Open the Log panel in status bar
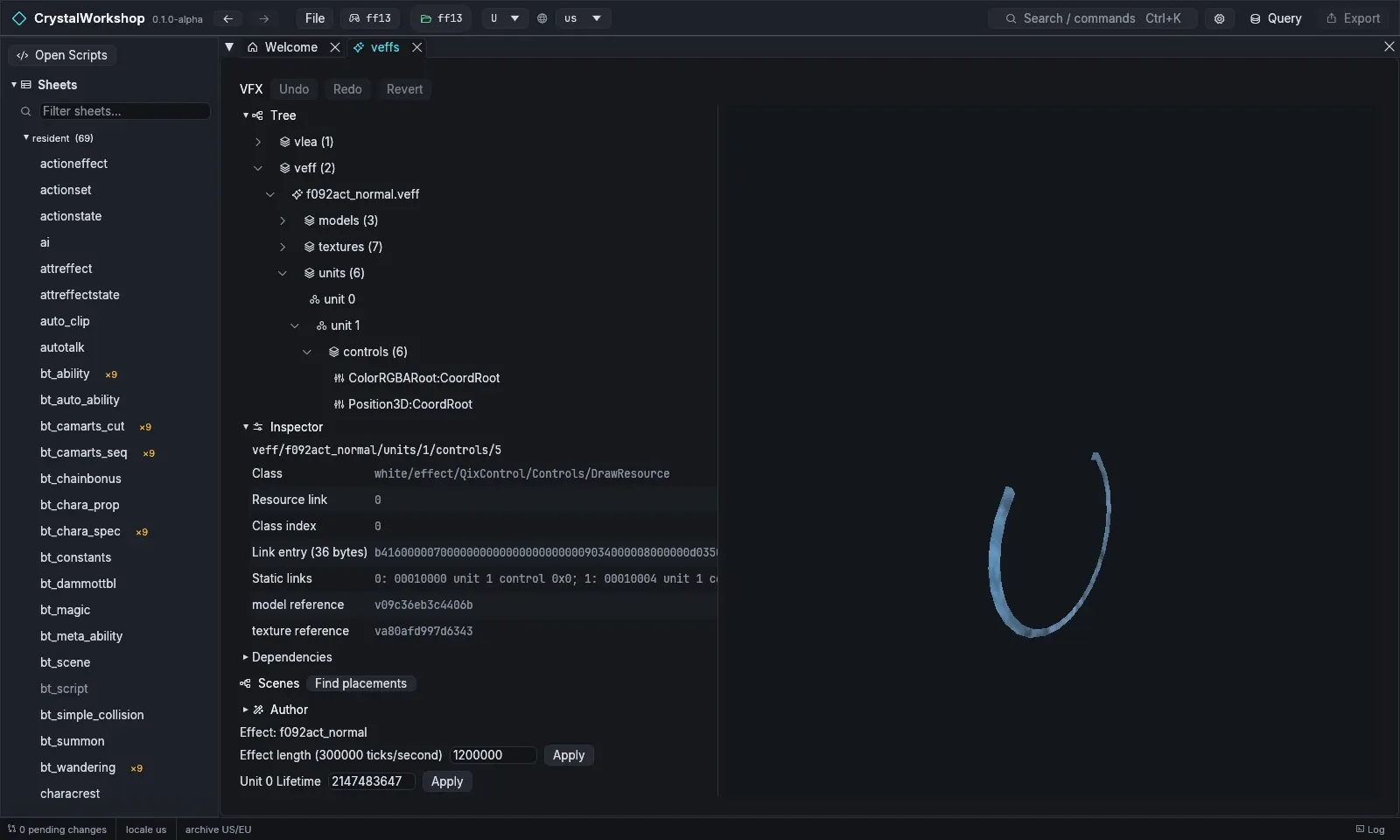This screenshot has width=1400, height=840. tap(1370, 829)
